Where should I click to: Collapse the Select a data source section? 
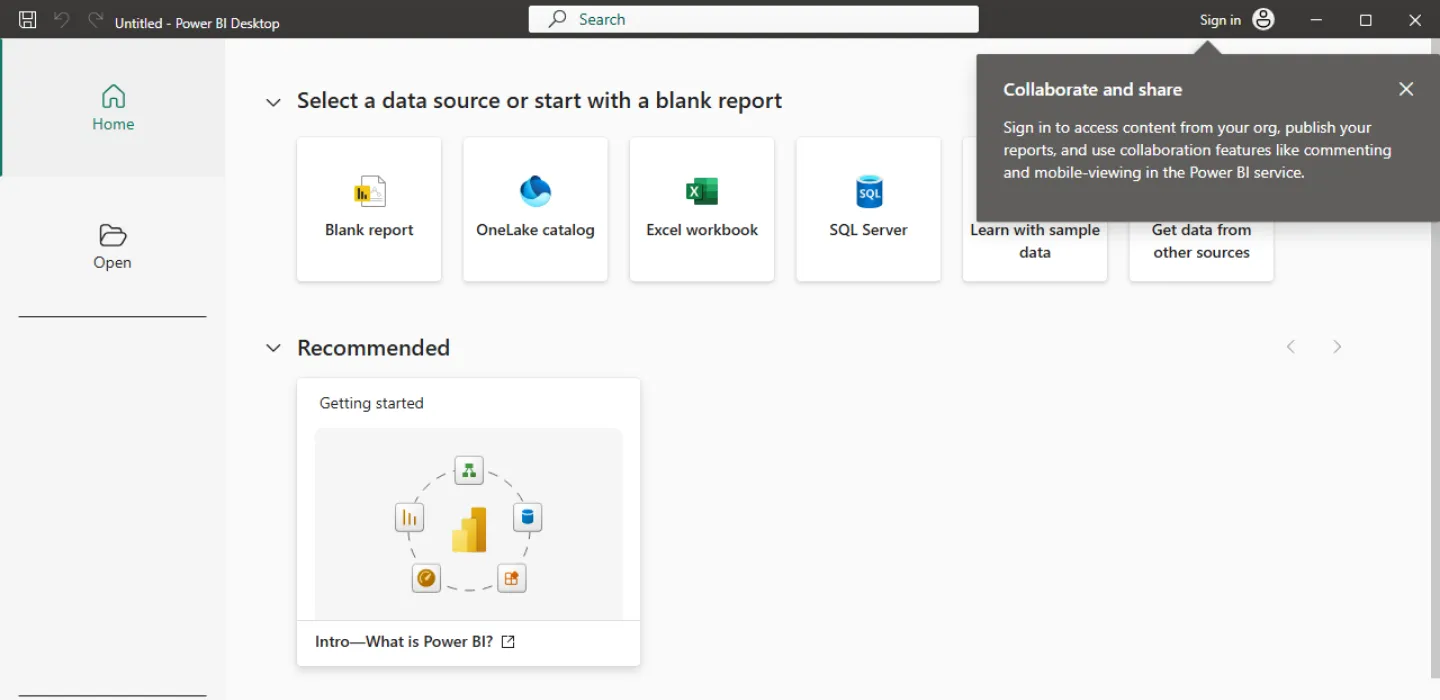click(273, 102)
